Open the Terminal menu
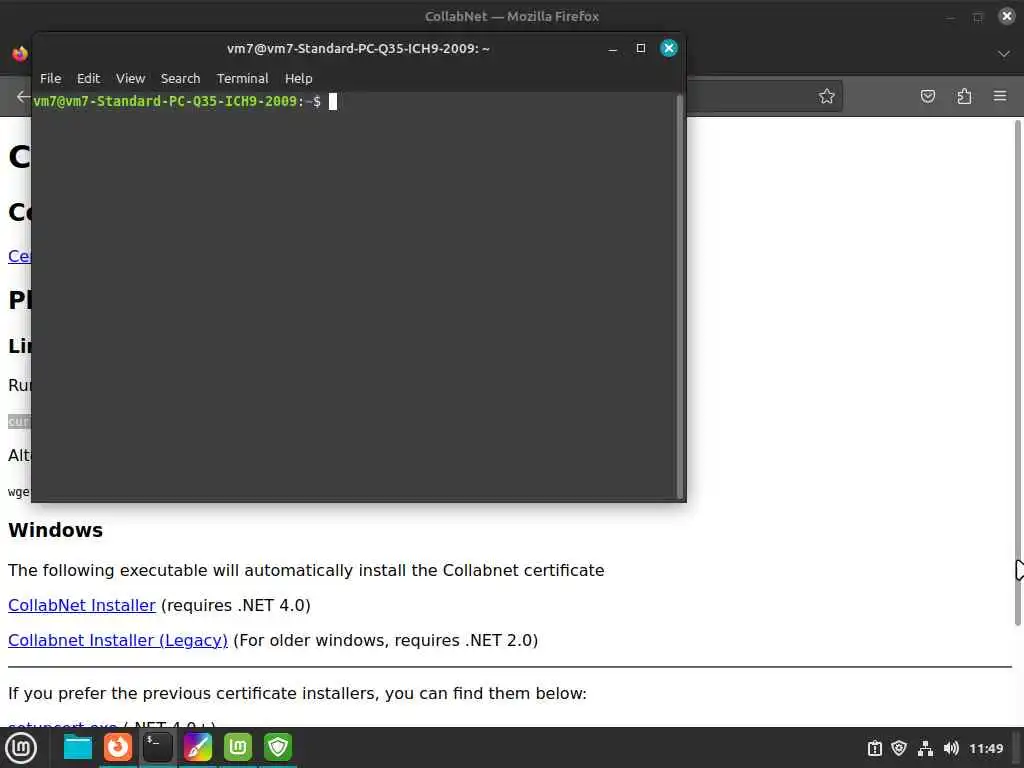Image resolution: width=1024 pixels, height=768 pixels. [x=242, y=78]
